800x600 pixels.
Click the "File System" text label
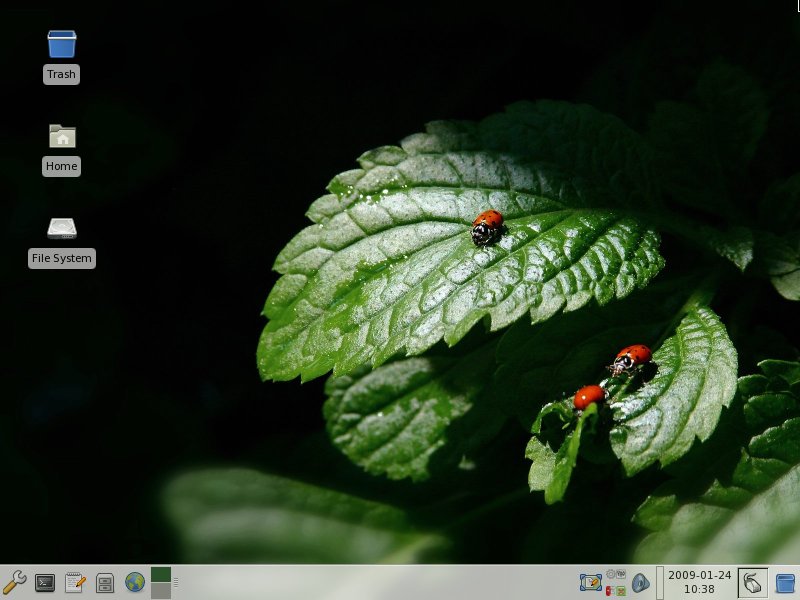point(62,258)
